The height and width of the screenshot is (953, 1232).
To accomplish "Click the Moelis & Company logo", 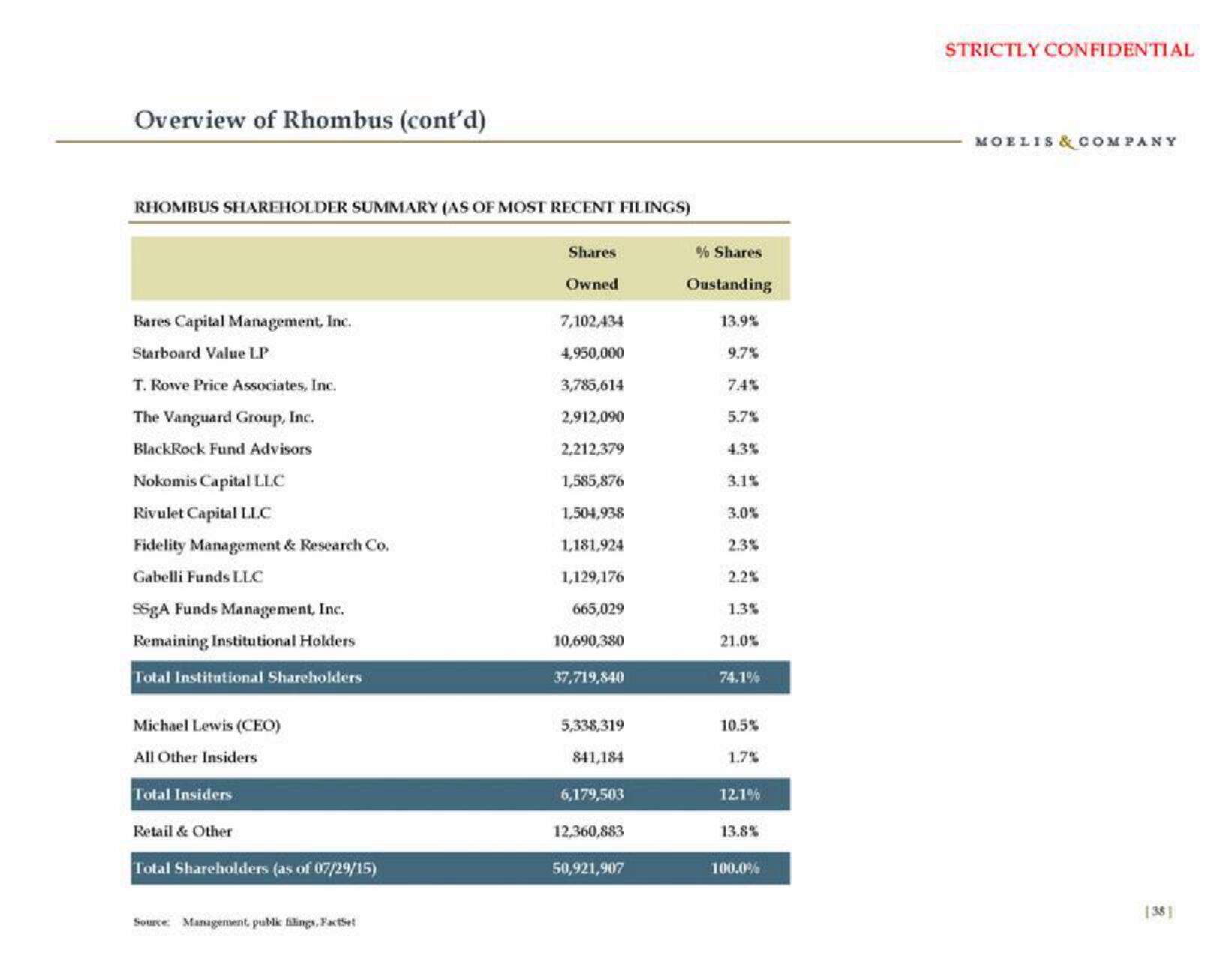I will [x=1076, y=142].
